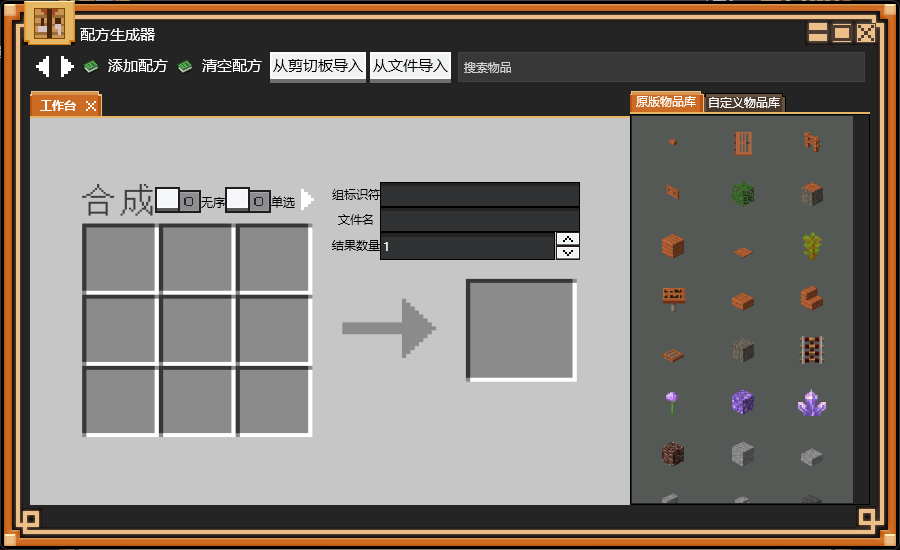Expand options with white triangle after 单选
Screen dimensions: 900x550
[307, 200]
